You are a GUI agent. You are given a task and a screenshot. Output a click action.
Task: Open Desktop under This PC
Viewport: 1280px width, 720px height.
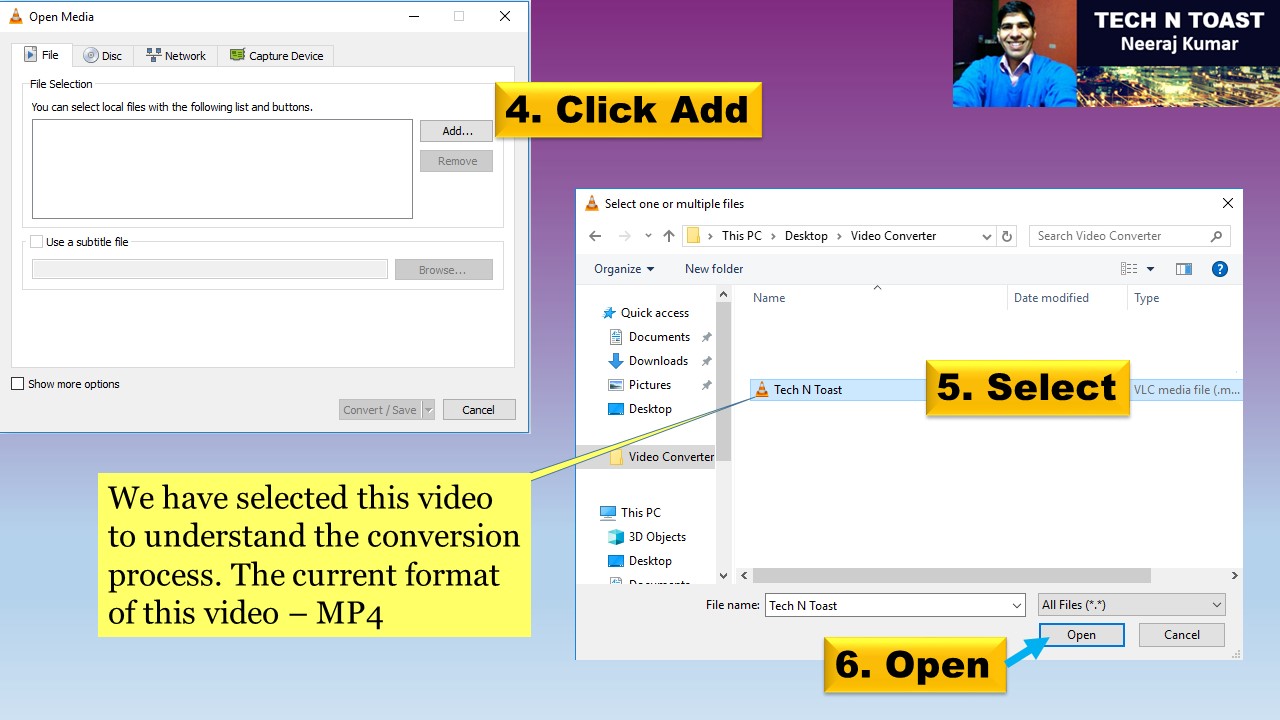pos(650,561)
